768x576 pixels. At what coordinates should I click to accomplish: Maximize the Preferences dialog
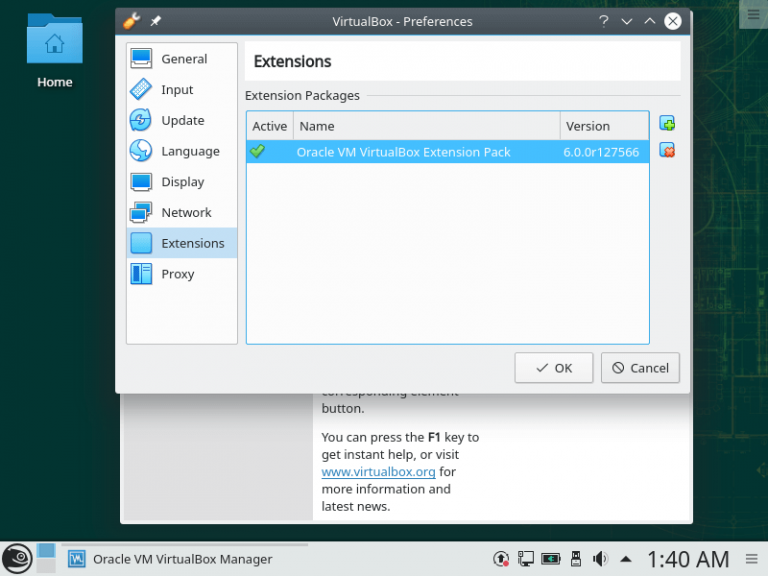click(x=649, y=21)
